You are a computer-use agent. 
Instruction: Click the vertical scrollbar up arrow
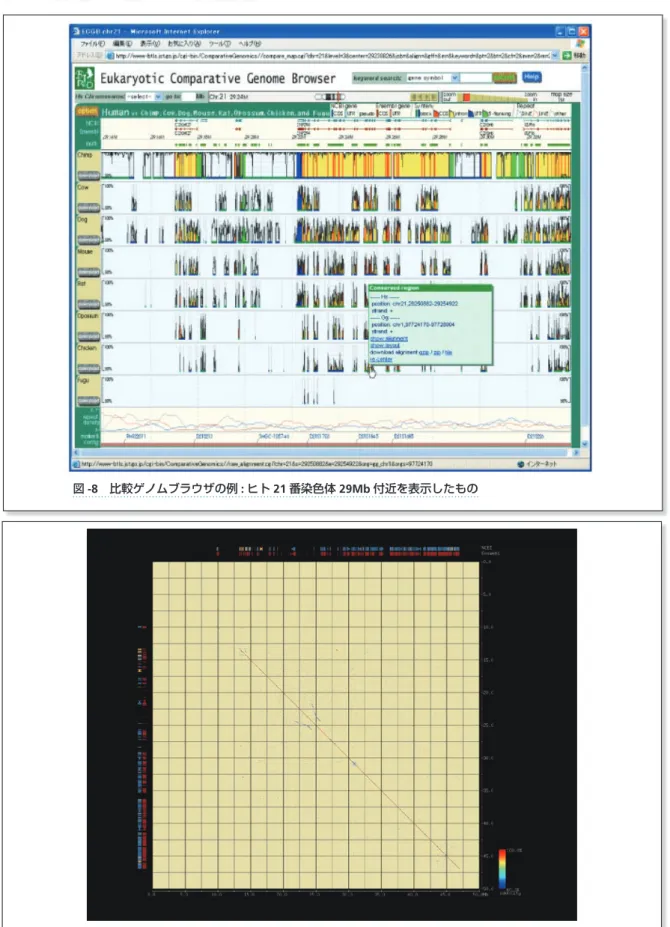tap(585, 69)
